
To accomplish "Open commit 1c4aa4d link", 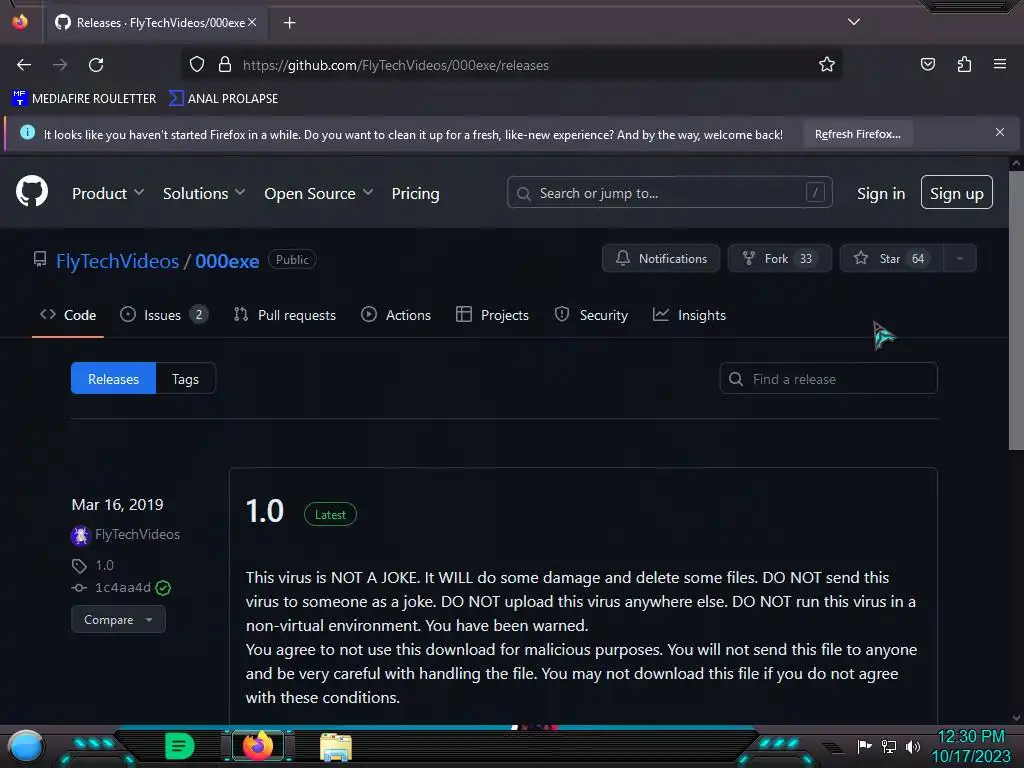I will coord(123,588).
